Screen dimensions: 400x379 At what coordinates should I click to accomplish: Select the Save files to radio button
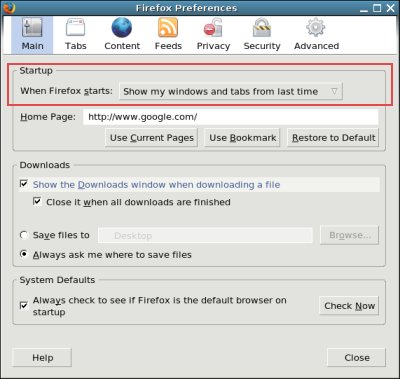coord(24,235)
